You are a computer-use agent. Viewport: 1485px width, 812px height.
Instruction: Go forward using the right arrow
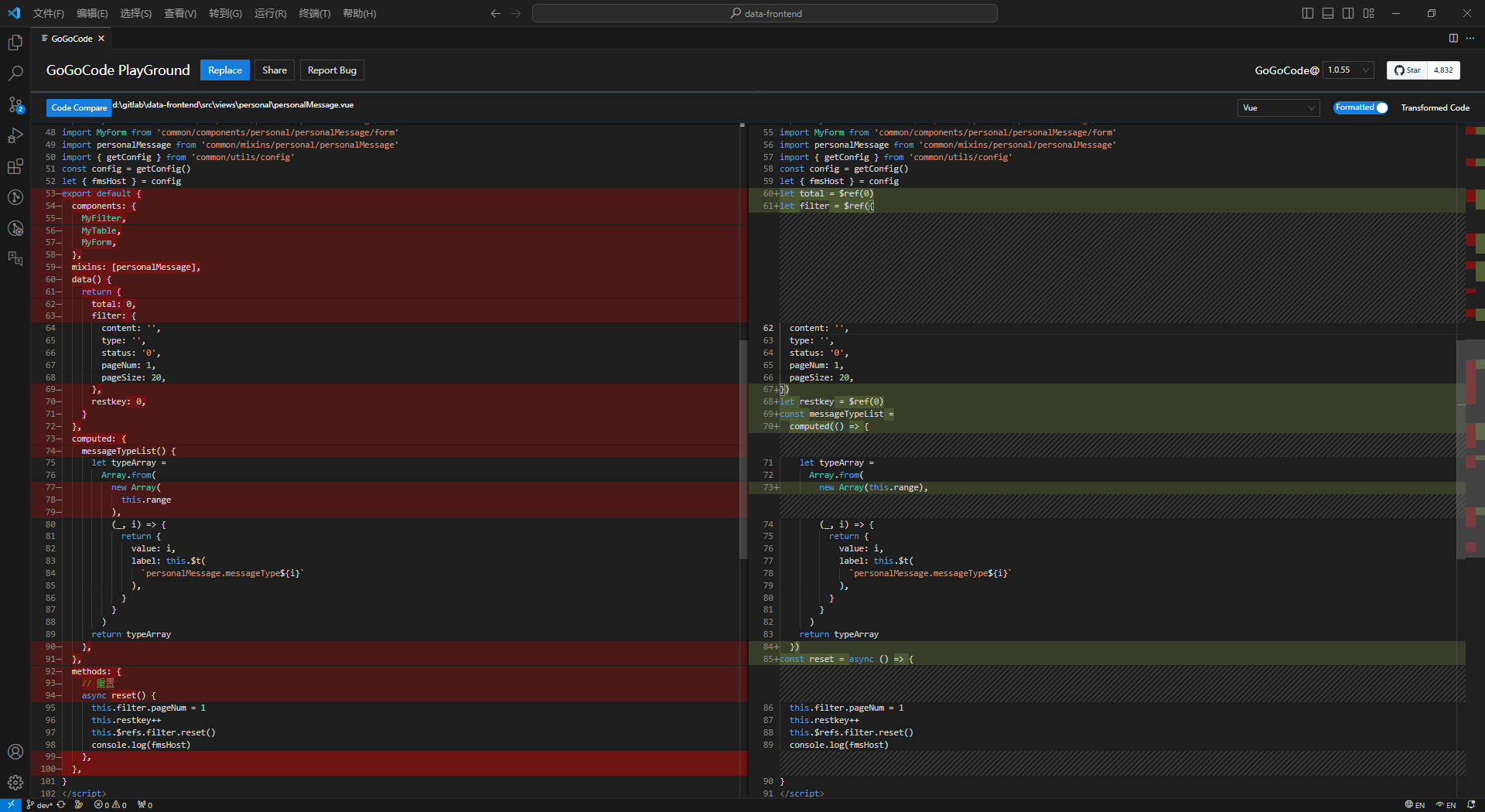[x=516, y=13]
